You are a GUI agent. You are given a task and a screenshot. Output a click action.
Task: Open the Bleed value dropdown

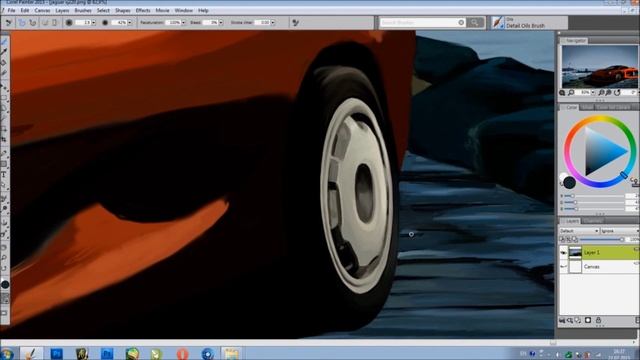click(221, 22)
